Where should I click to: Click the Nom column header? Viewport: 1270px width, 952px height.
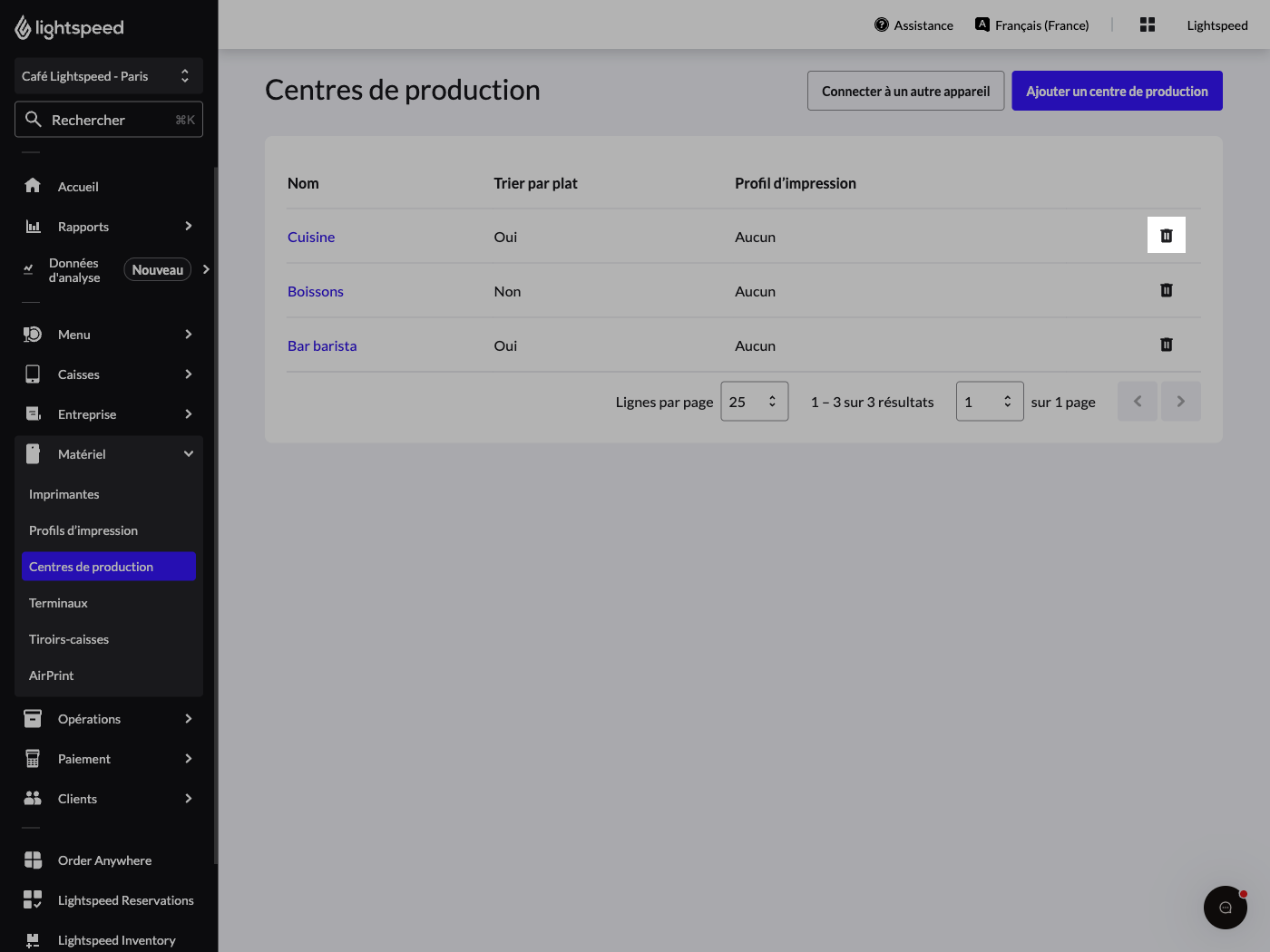(303, 183)
